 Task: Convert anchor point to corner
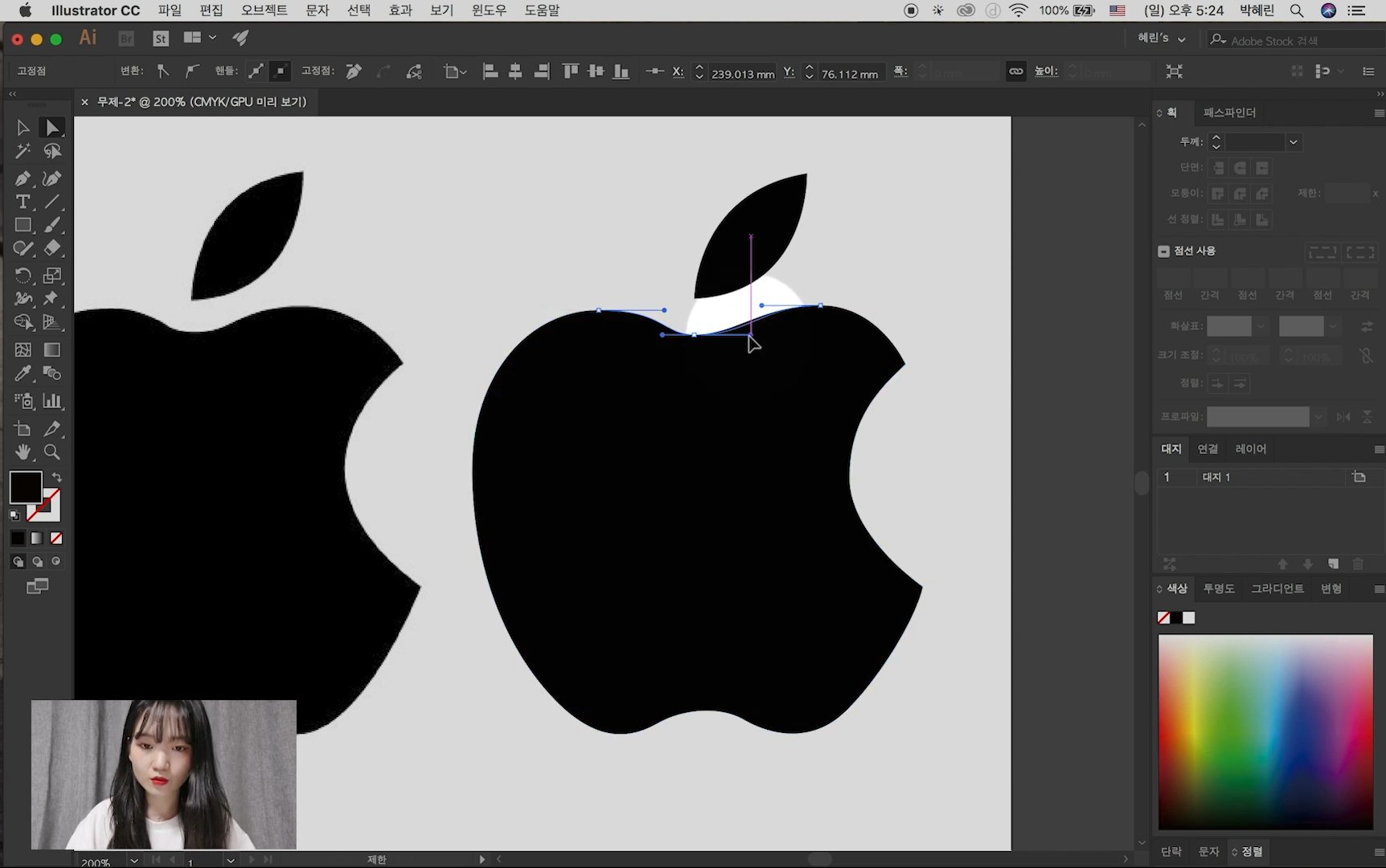pyautogui.click(x=163, y=71)
